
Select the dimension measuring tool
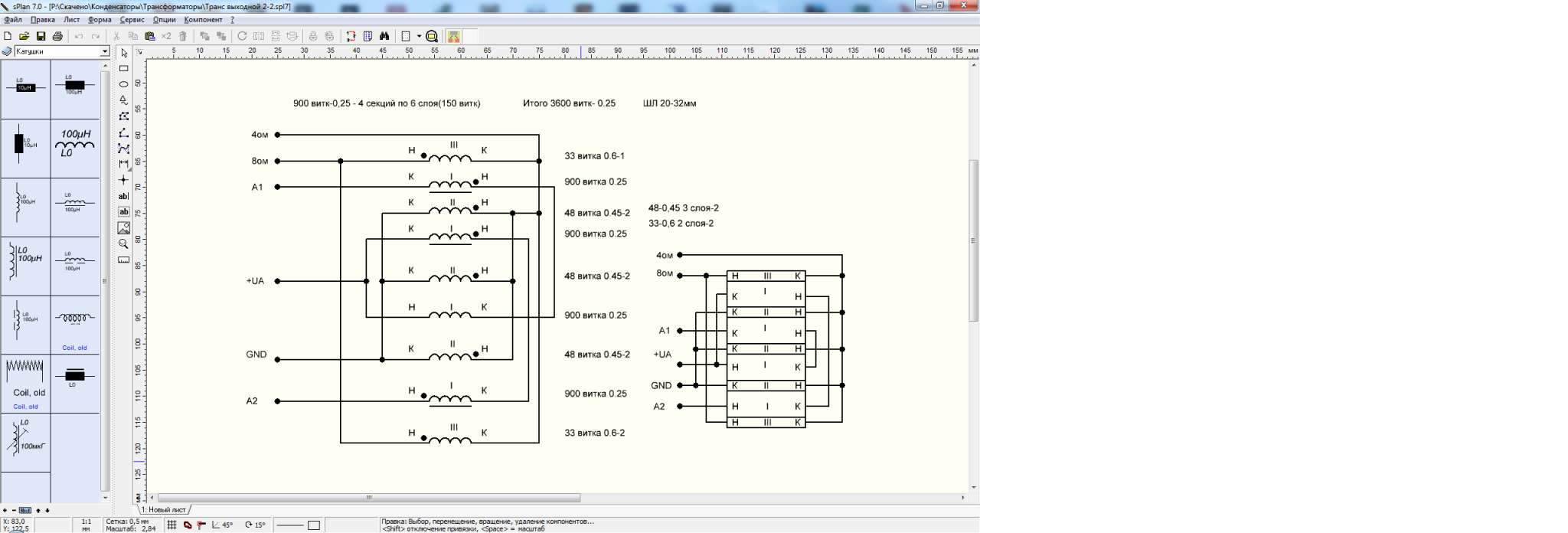pos(123,260)
